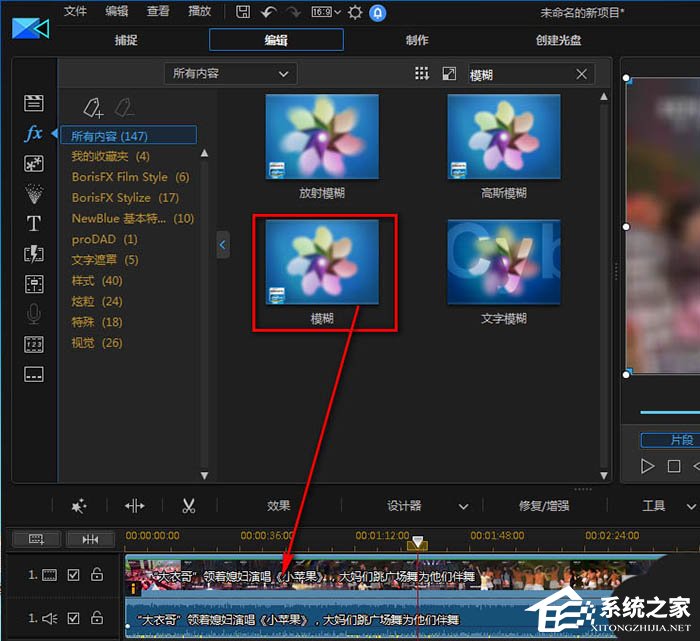
Task: Open the Voice-over microphone icon
Action: 33,314
